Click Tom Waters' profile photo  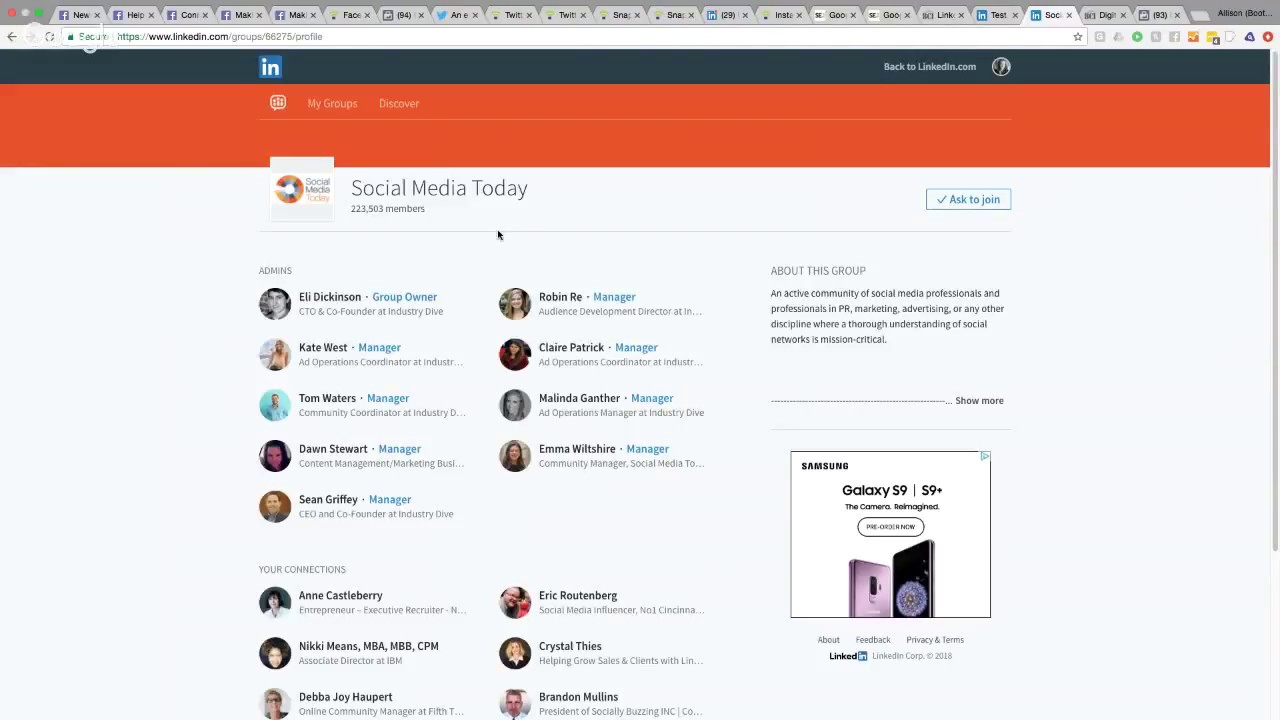pos(275,405)
